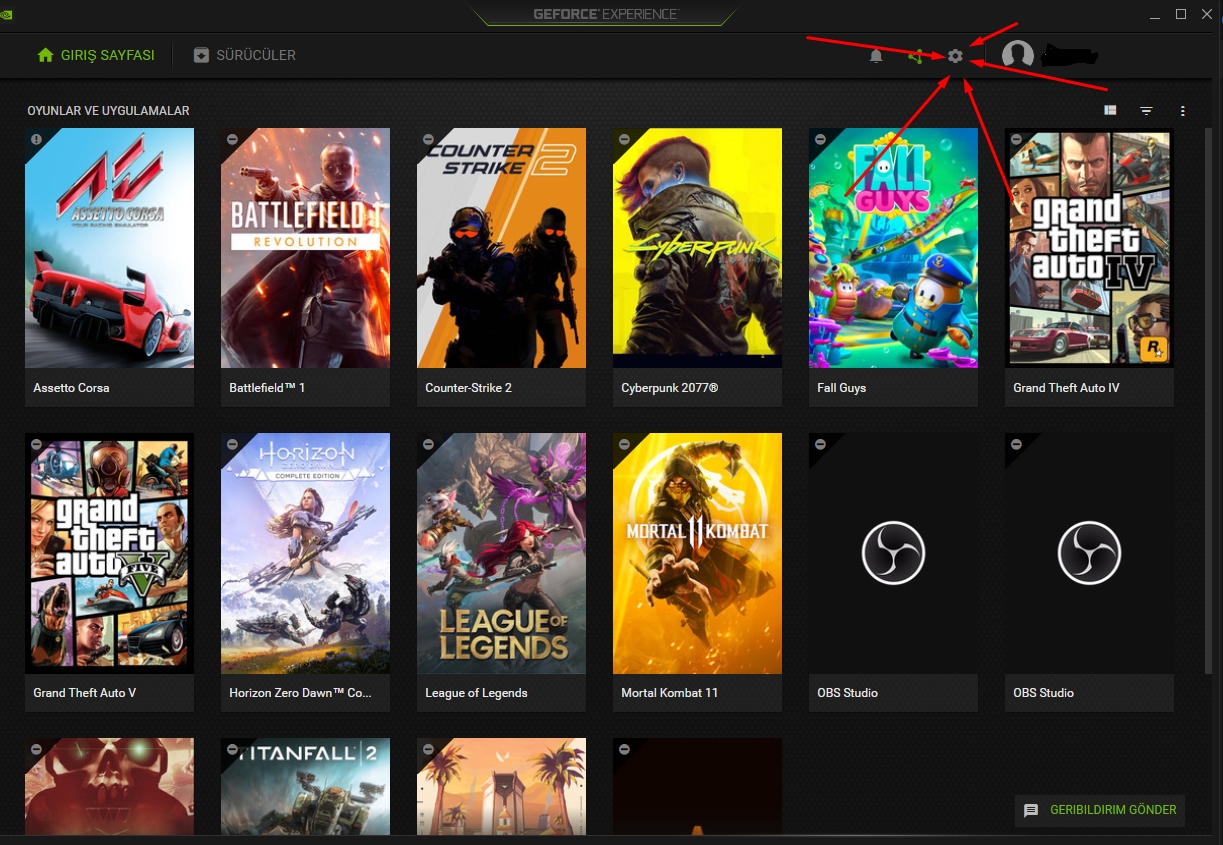Open the Fall Guys cover art

click(894, 248)
